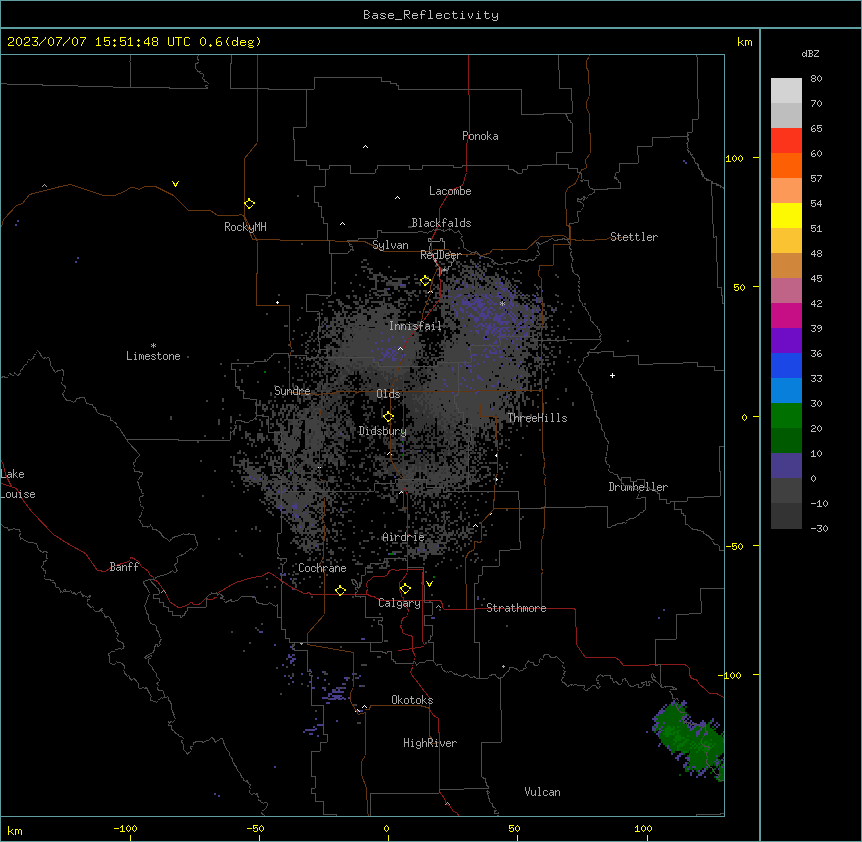Click the Vulcan town label
This screenshot has height=842, width=862.
pyautogui.click(x=542, y=792)
